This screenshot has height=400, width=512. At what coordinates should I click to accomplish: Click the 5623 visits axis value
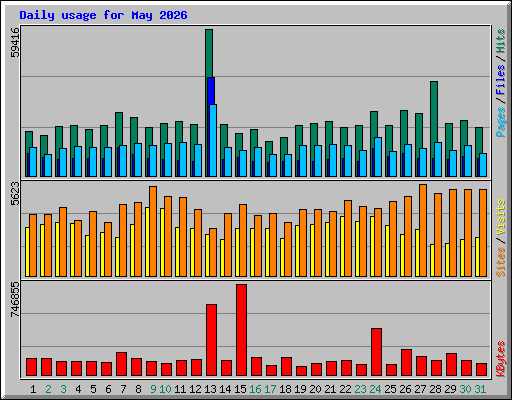pos(15,193)
